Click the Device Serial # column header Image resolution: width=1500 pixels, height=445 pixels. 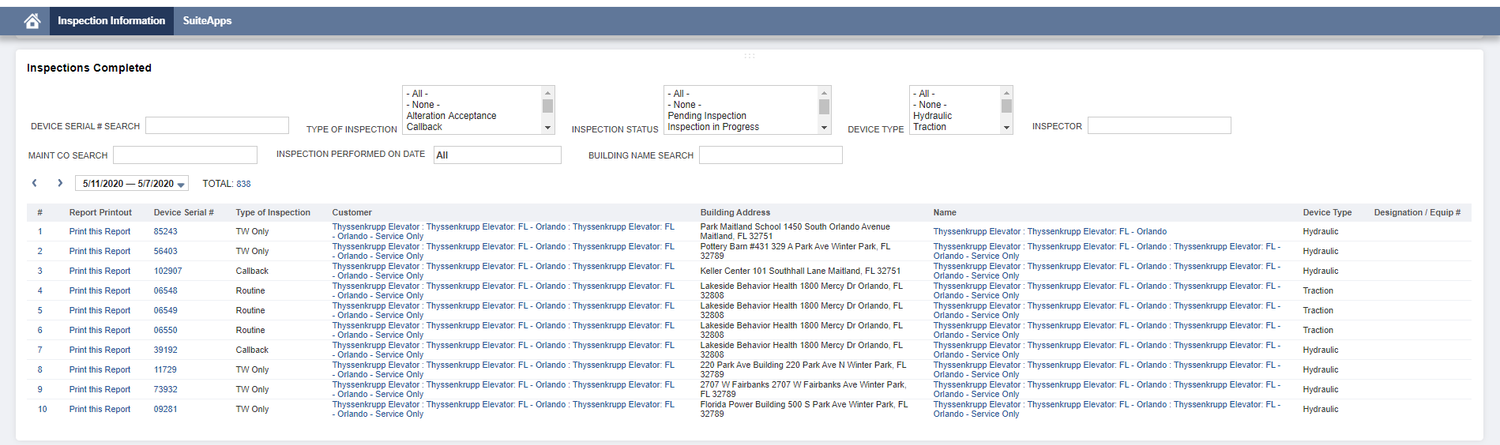[184, 213]
